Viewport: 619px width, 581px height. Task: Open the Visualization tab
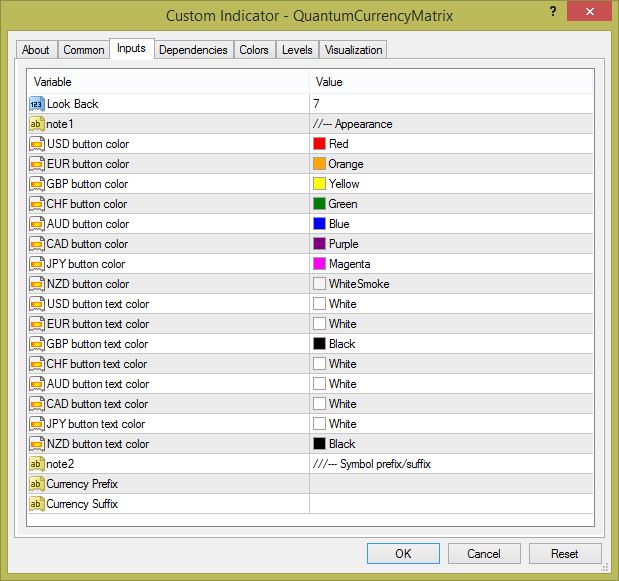[353, 50]
